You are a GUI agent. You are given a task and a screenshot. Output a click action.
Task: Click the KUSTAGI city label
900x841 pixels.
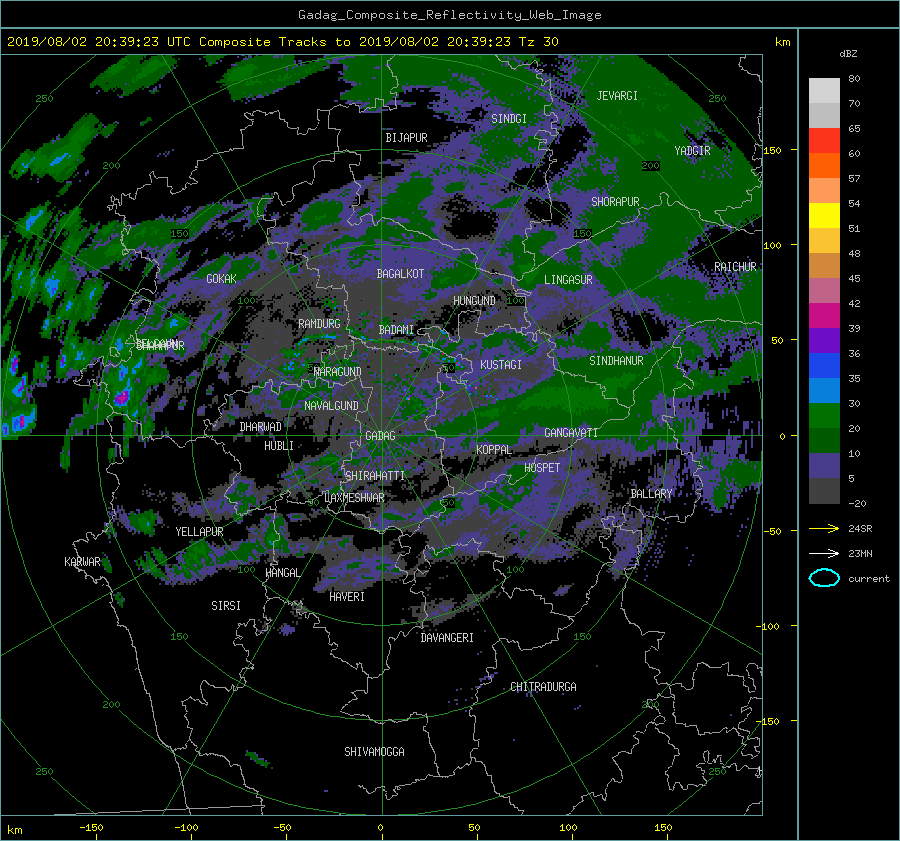point(501,365)
